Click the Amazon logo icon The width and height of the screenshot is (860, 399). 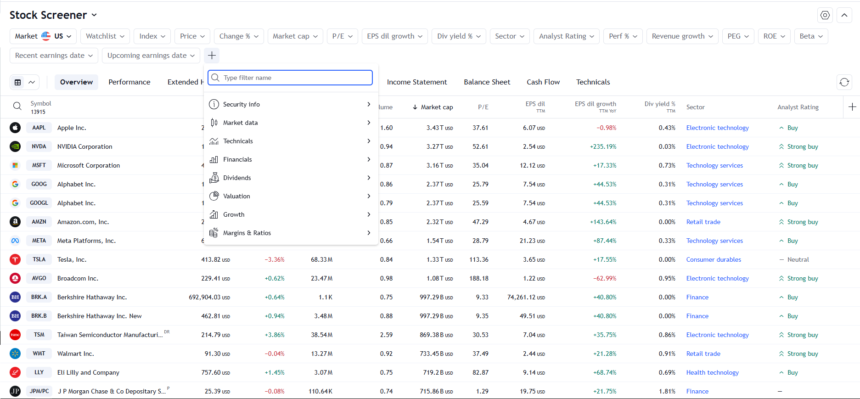coord(15,222)
